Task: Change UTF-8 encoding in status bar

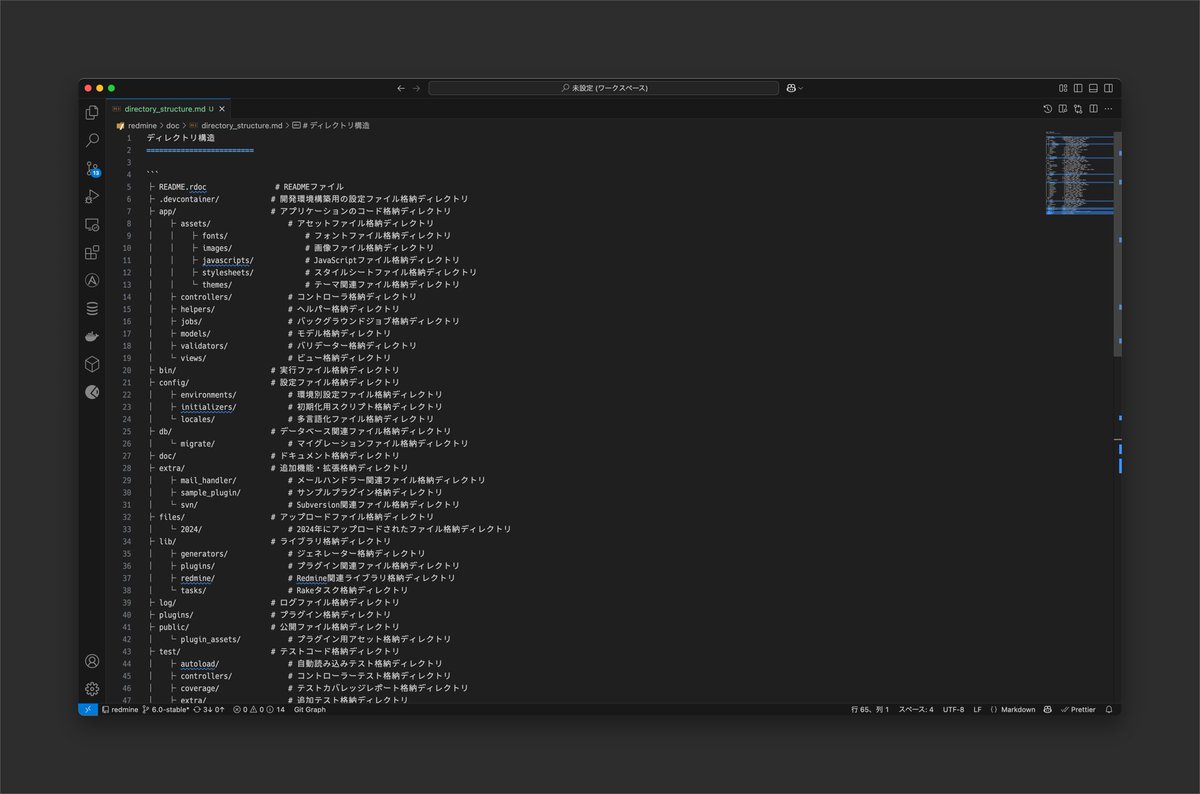Action: coord(953,709)
